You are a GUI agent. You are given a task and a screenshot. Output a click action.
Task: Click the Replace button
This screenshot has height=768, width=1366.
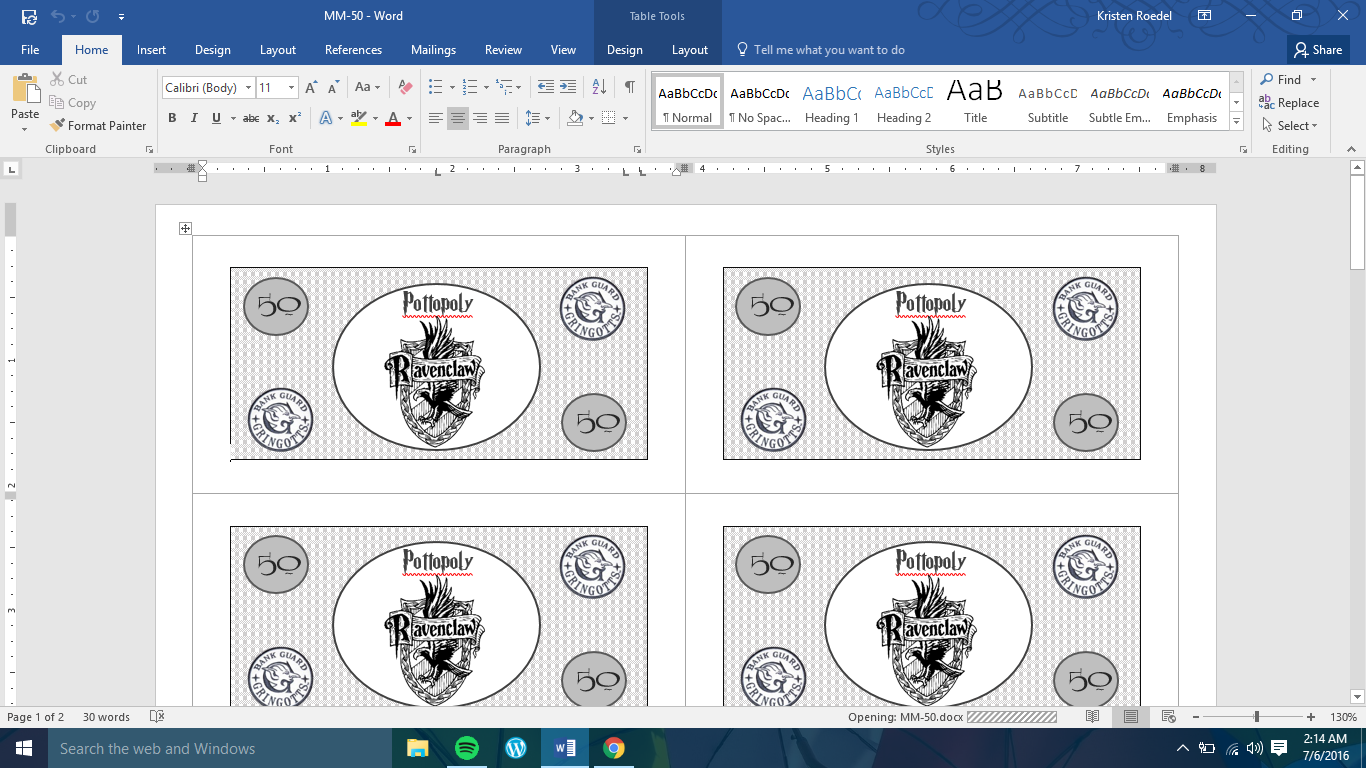[1290, 103]
